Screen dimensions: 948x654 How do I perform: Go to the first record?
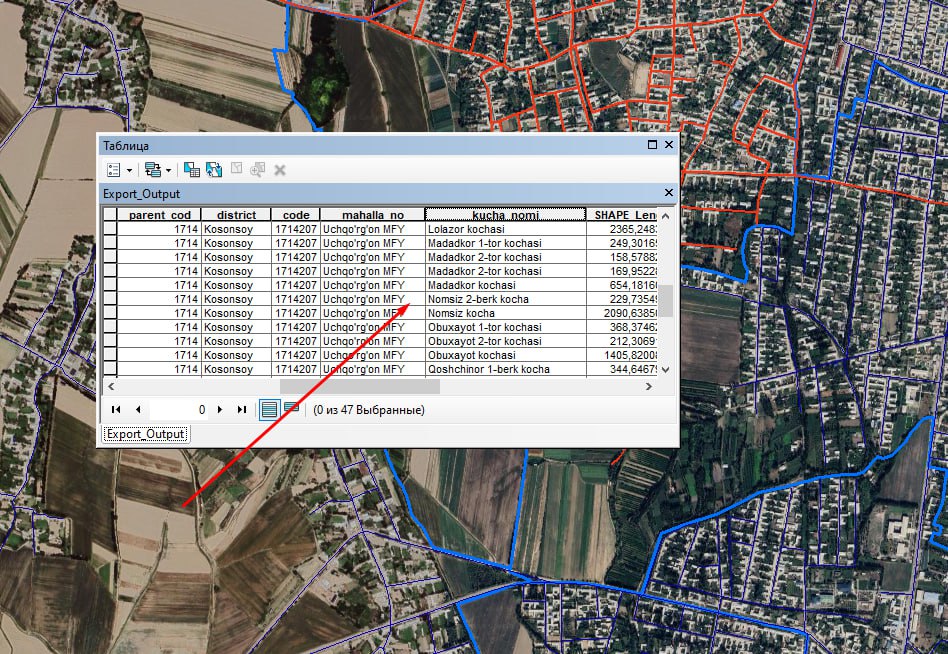(x=116, y=409)
